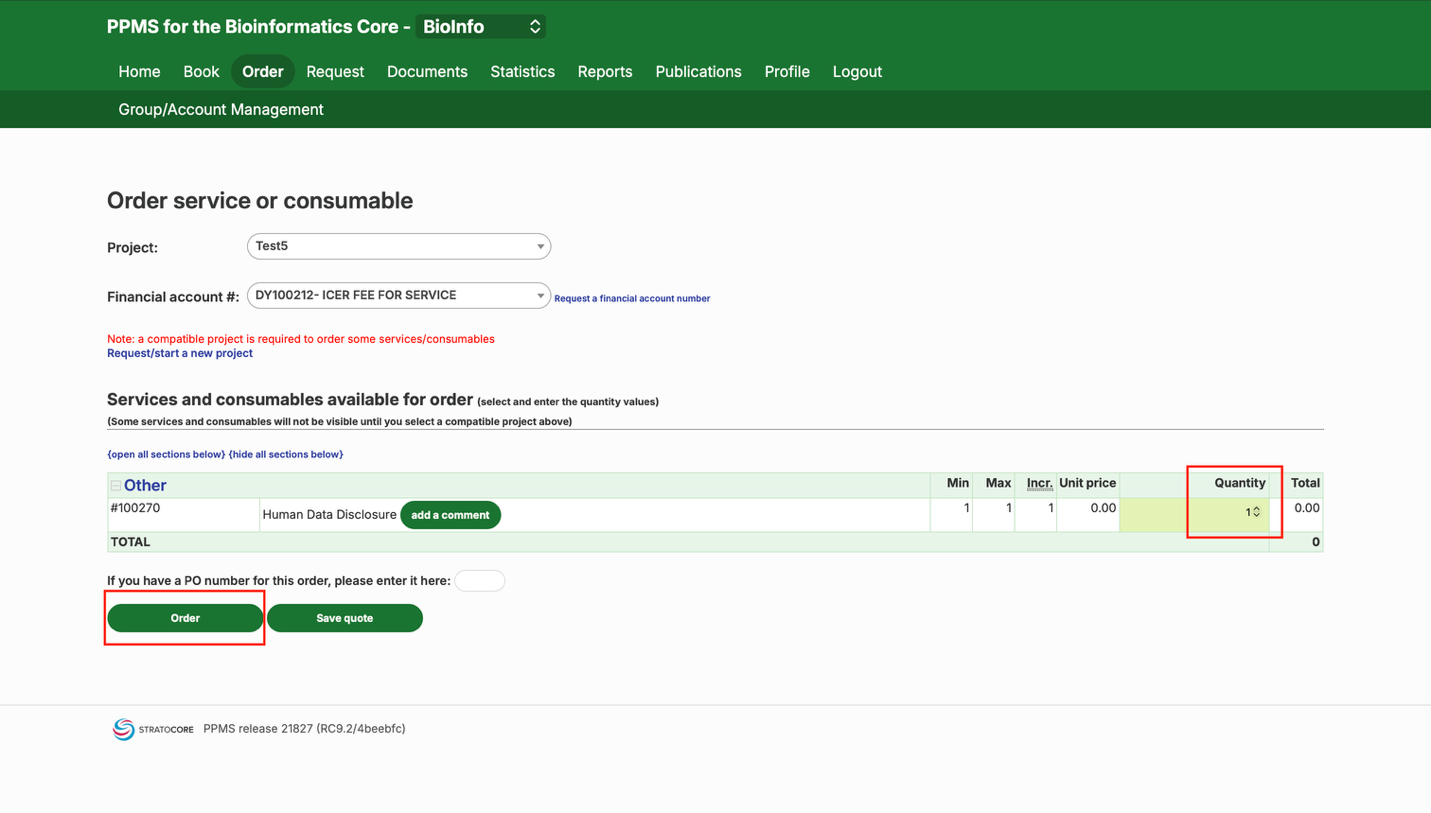This screenshot has width=1431, height=813.
Task: Click hide all sections below link
Action: coord(286,454)
